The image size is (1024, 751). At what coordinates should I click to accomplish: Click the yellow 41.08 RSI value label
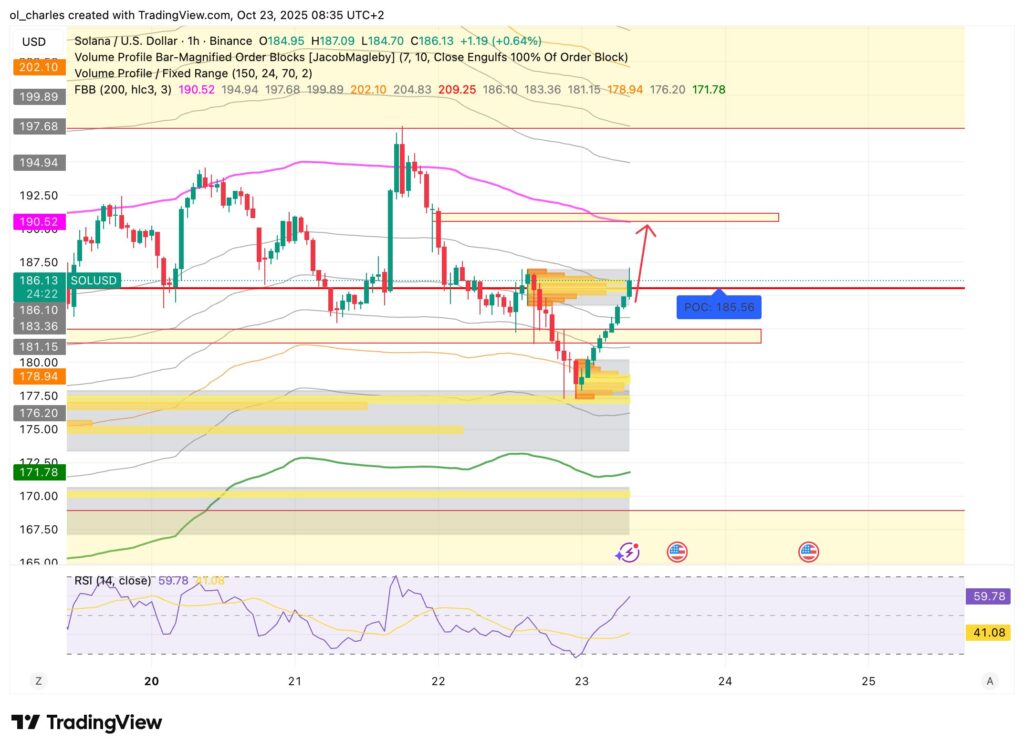(x=986, y=633)
